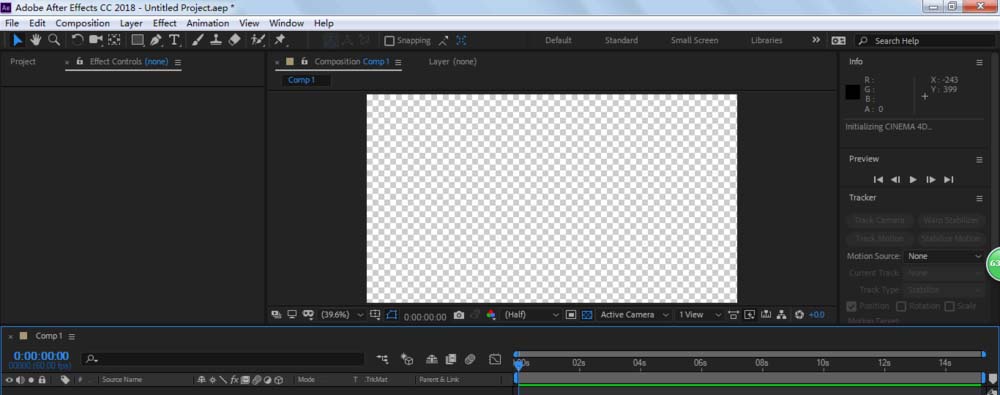Click the Timeline button icon in viewer
1000x395 pixels.
coord(765,315)
